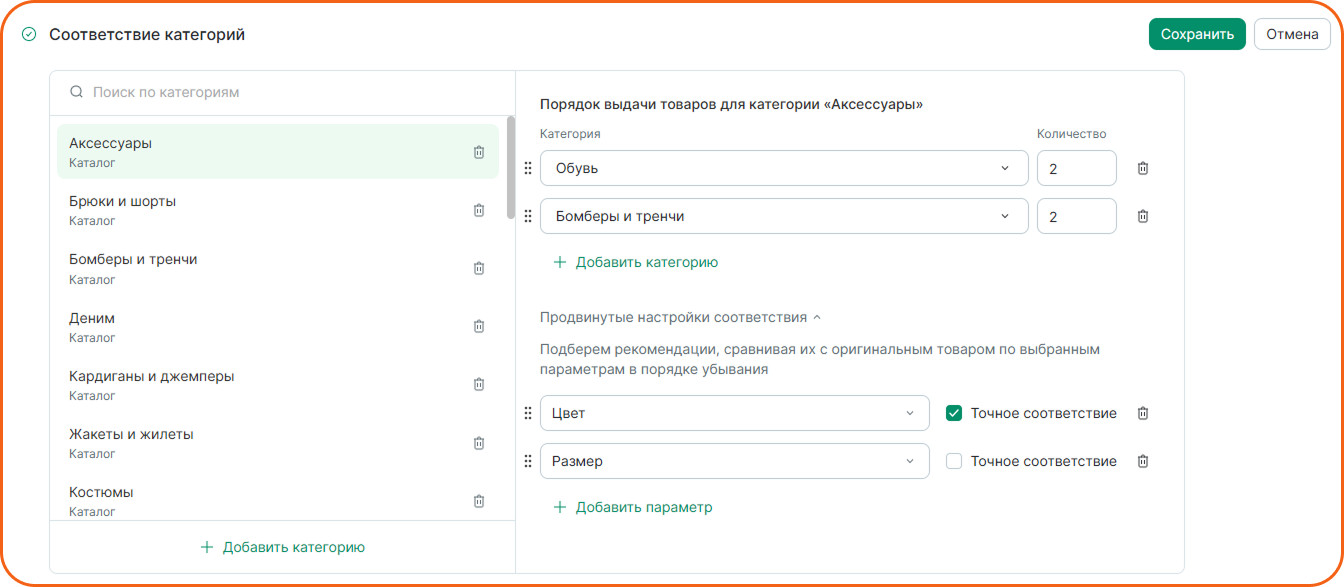Click drag handle of Бомберы и тренчи order row
This screenshot has width=1344, height=587.
click(x=528, y=216)
